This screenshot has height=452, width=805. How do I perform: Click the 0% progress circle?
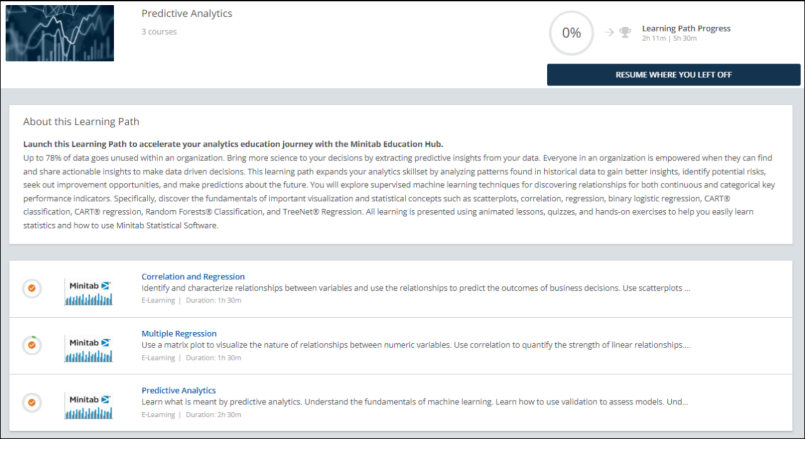(x=571, y=33)
